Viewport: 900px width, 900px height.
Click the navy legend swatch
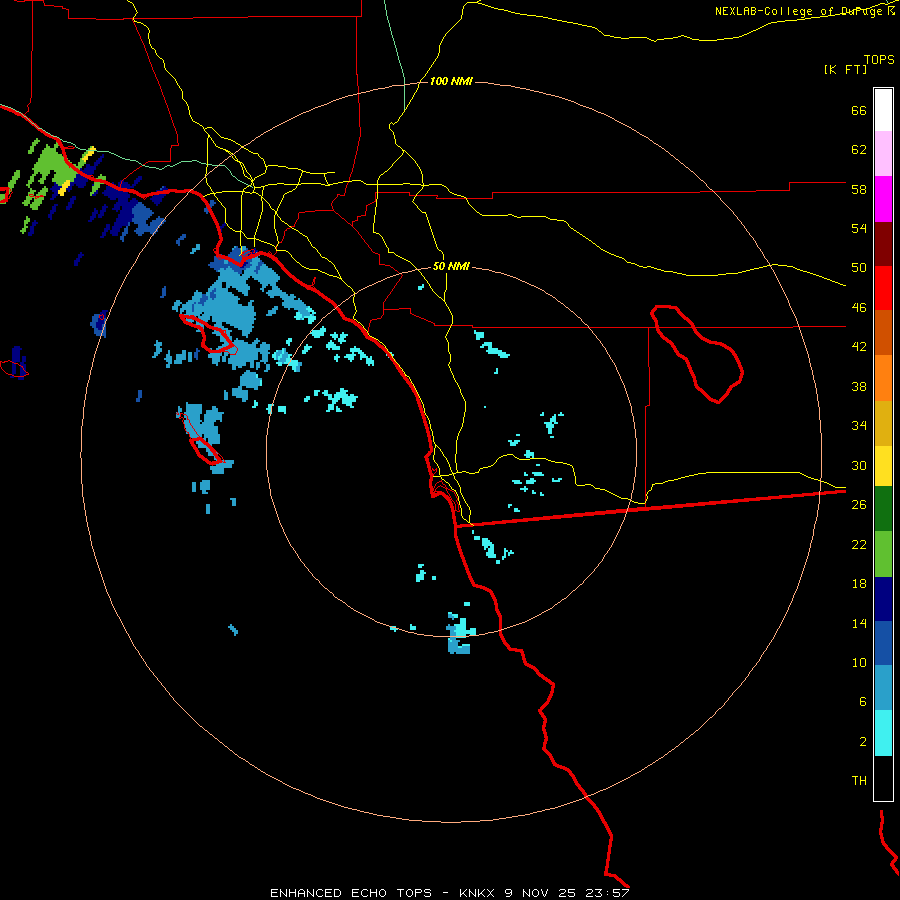pos(883,599)
